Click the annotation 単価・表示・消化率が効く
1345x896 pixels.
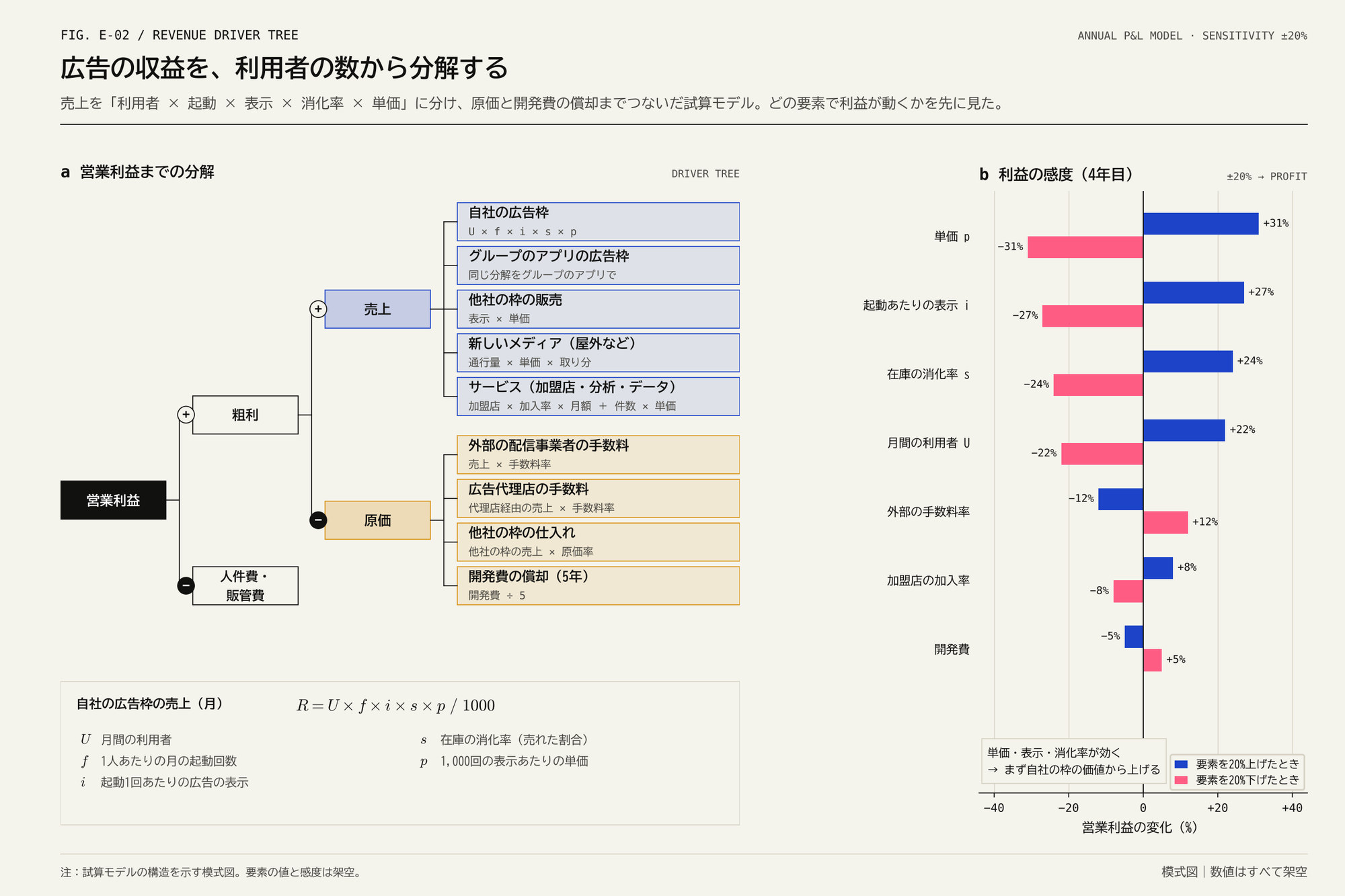pos(1054,753)
